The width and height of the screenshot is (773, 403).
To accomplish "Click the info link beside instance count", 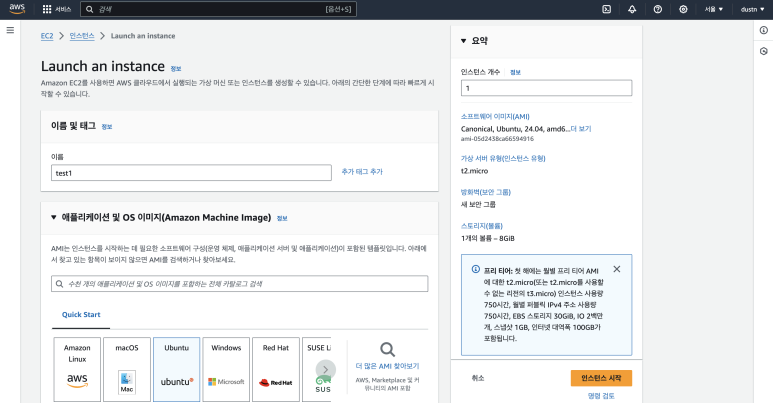I will 515,72.
